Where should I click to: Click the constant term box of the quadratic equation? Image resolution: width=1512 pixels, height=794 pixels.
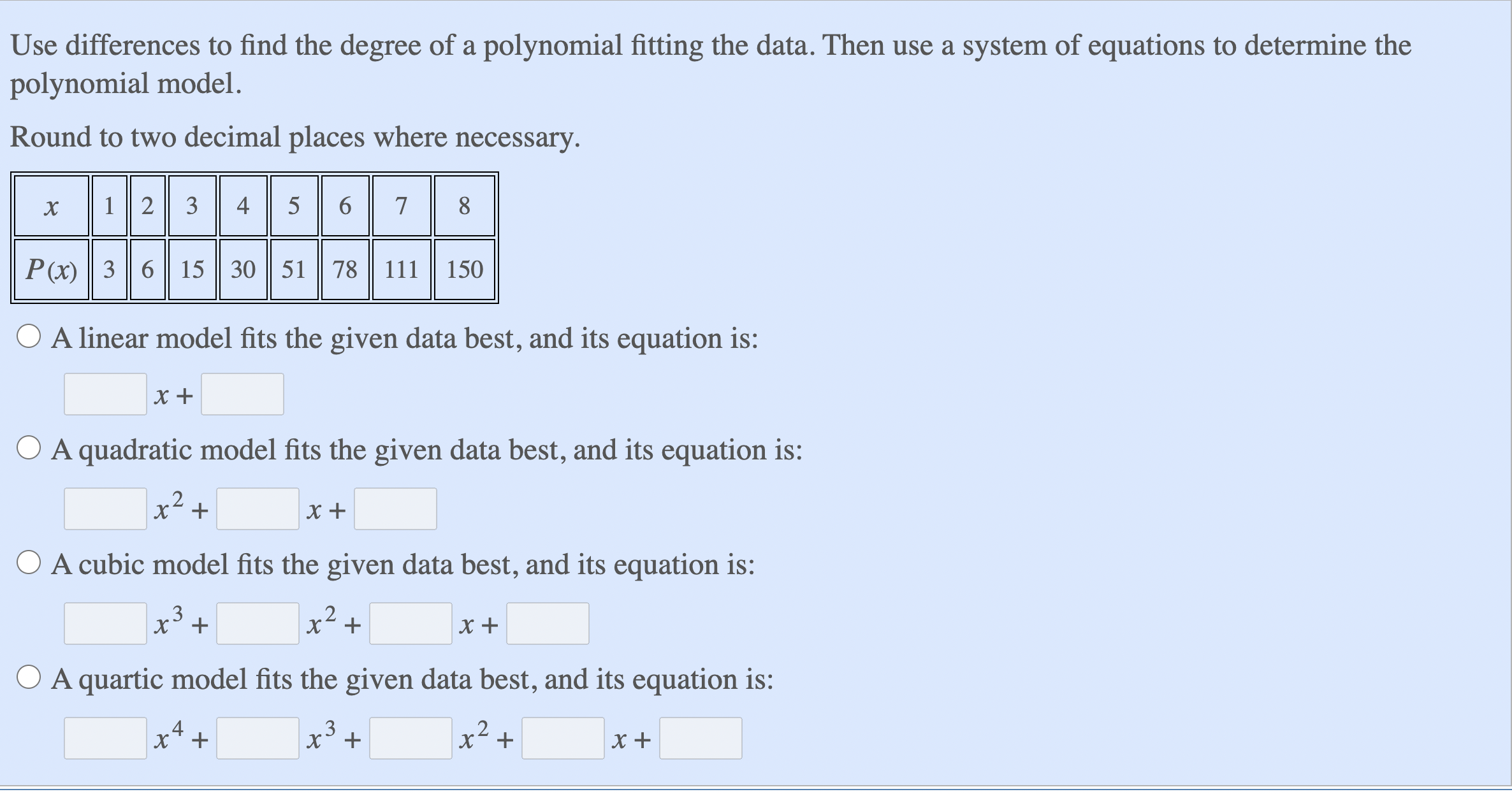[395, 509]
